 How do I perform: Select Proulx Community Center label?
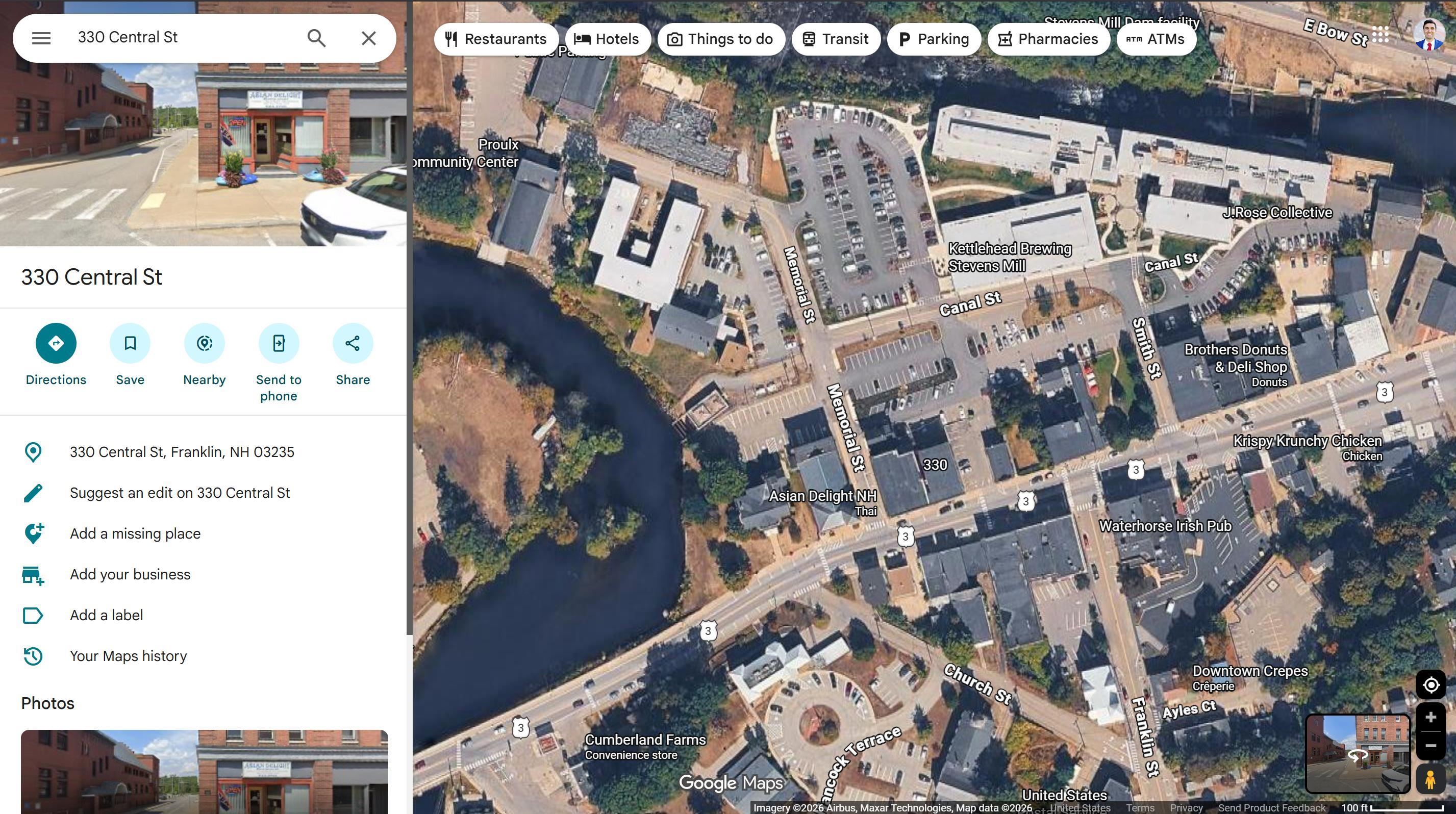click(x=466, y=153)
